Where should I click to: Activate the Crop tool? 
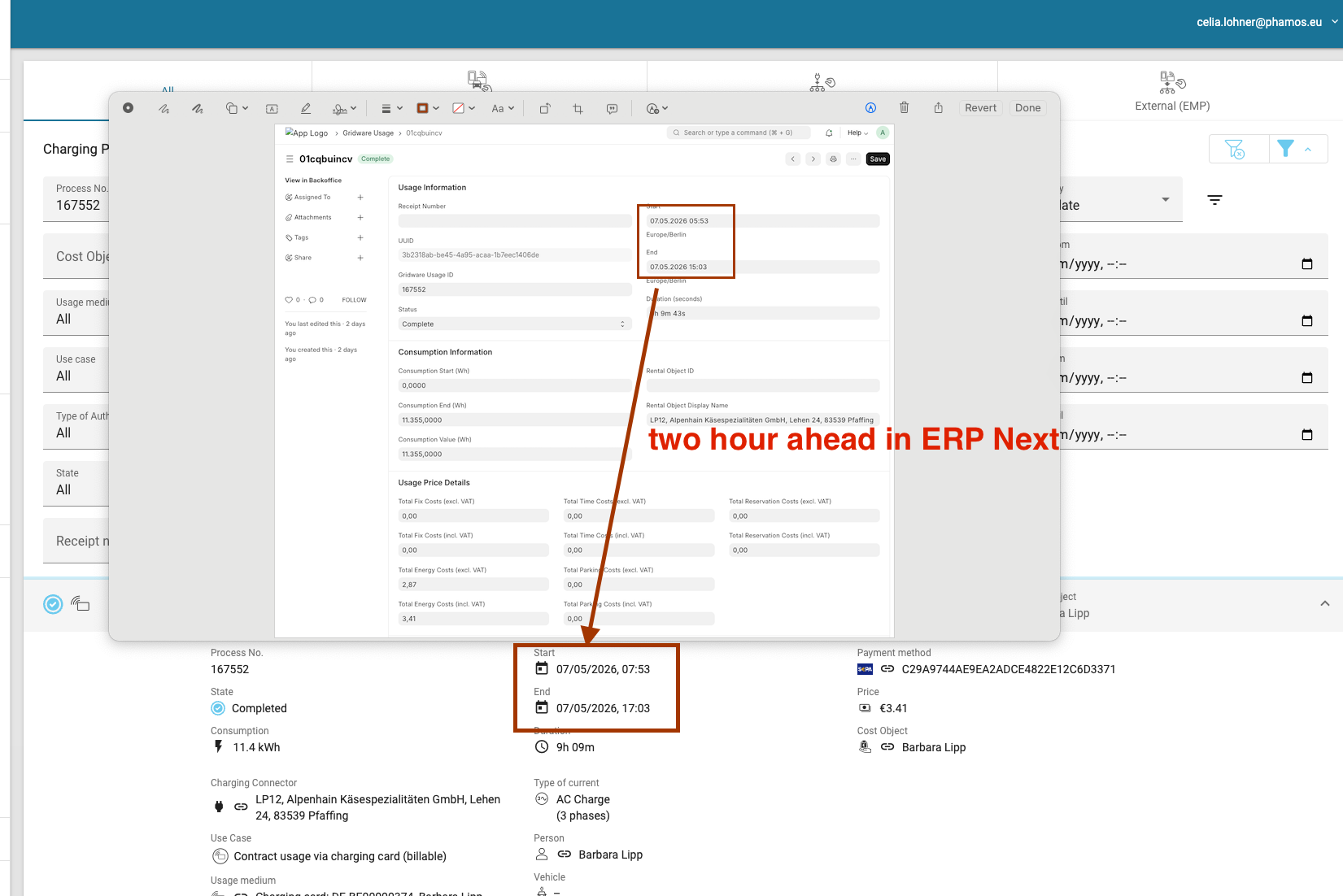coord(578,108)
